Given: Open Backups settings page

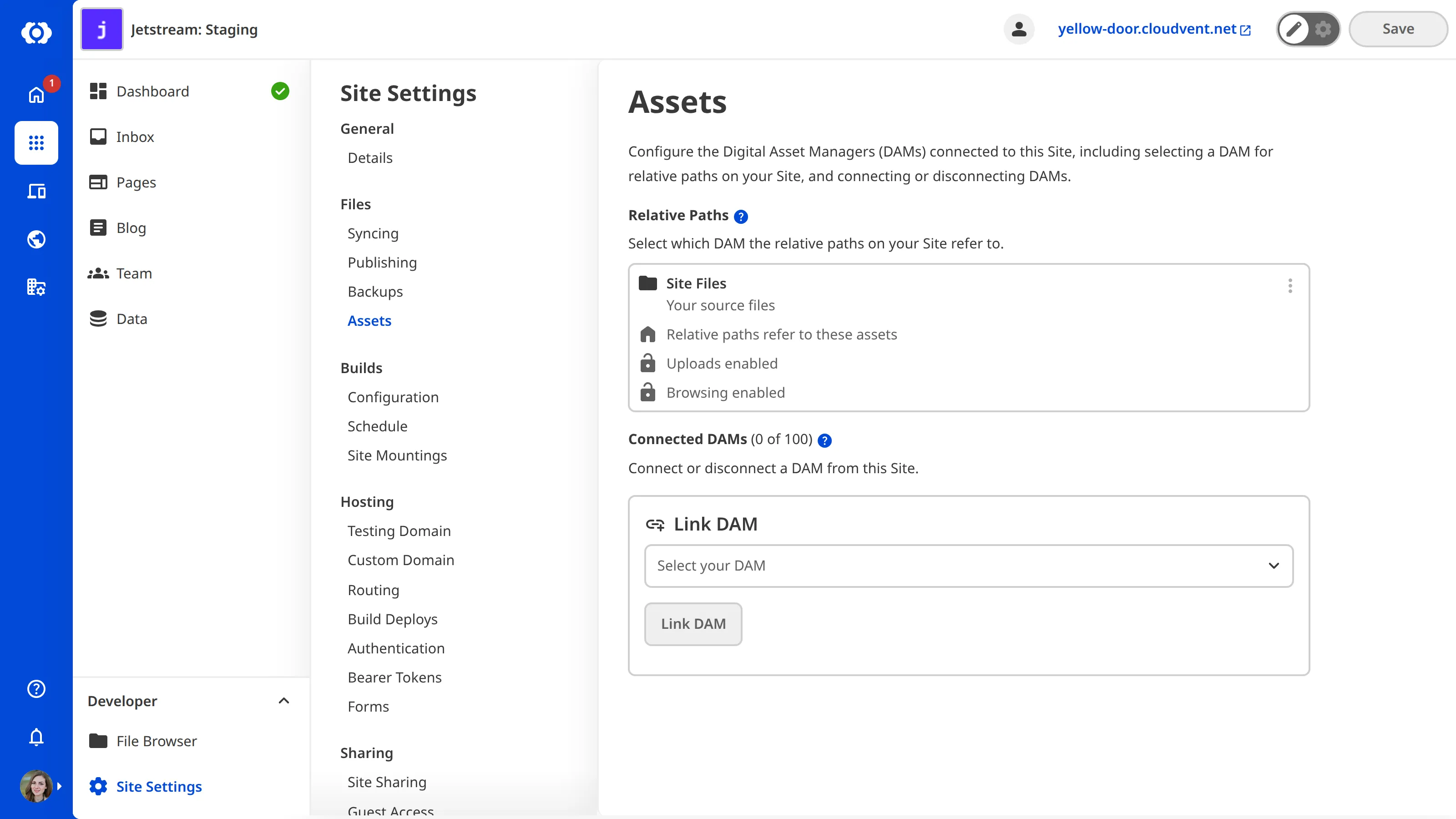Looking at the screenshot, I should [x=375, y=292].
